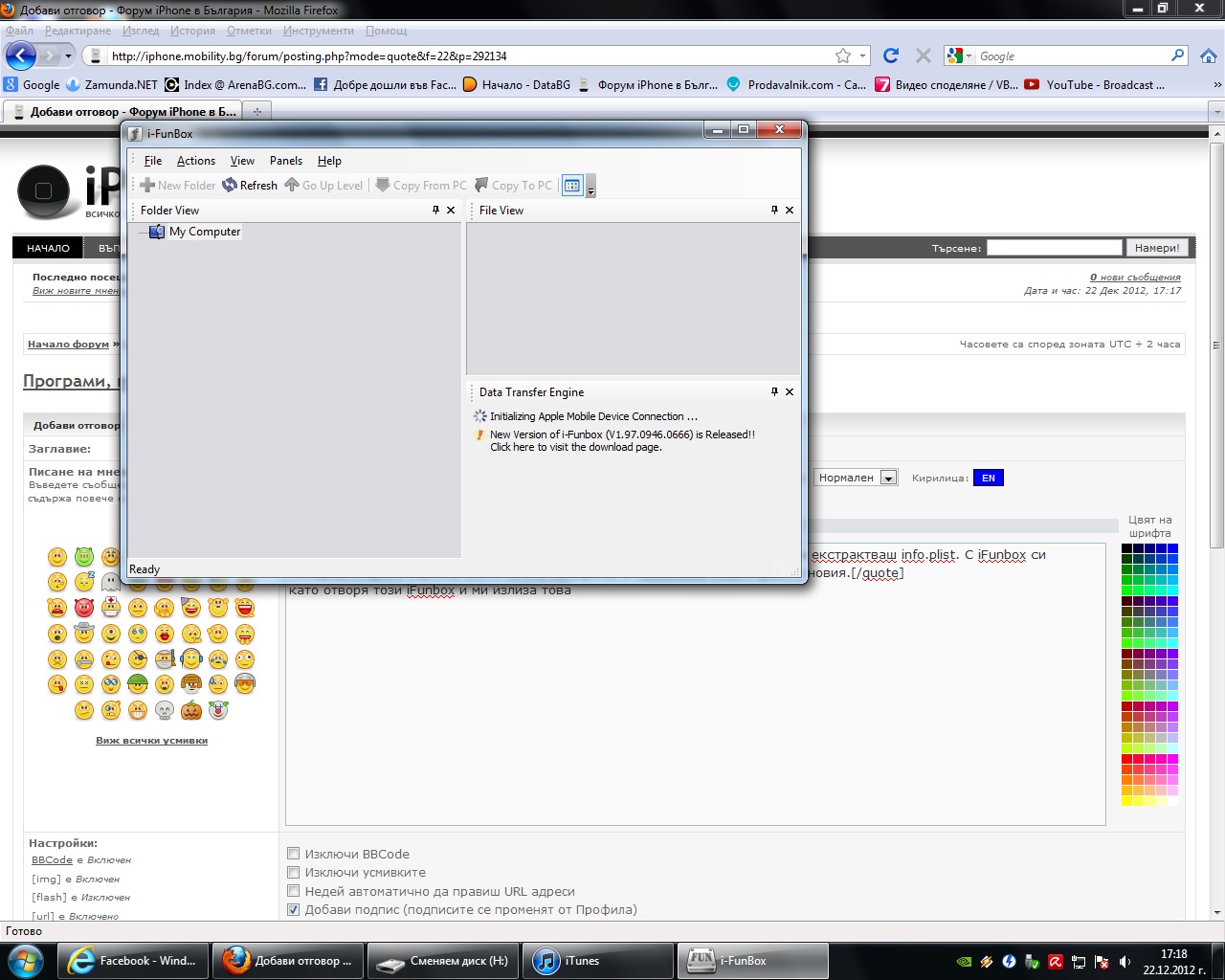Pin the Data Transfer Engine panel
The width and height of the screenshot is (1225, 980).
774,391
